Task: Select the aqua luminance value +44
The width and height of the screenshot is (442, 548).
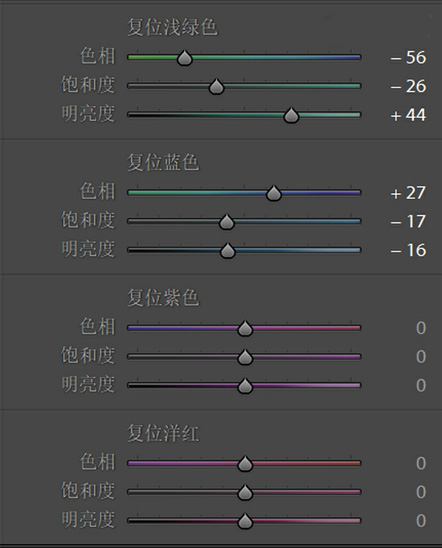Action: (408, 115)
